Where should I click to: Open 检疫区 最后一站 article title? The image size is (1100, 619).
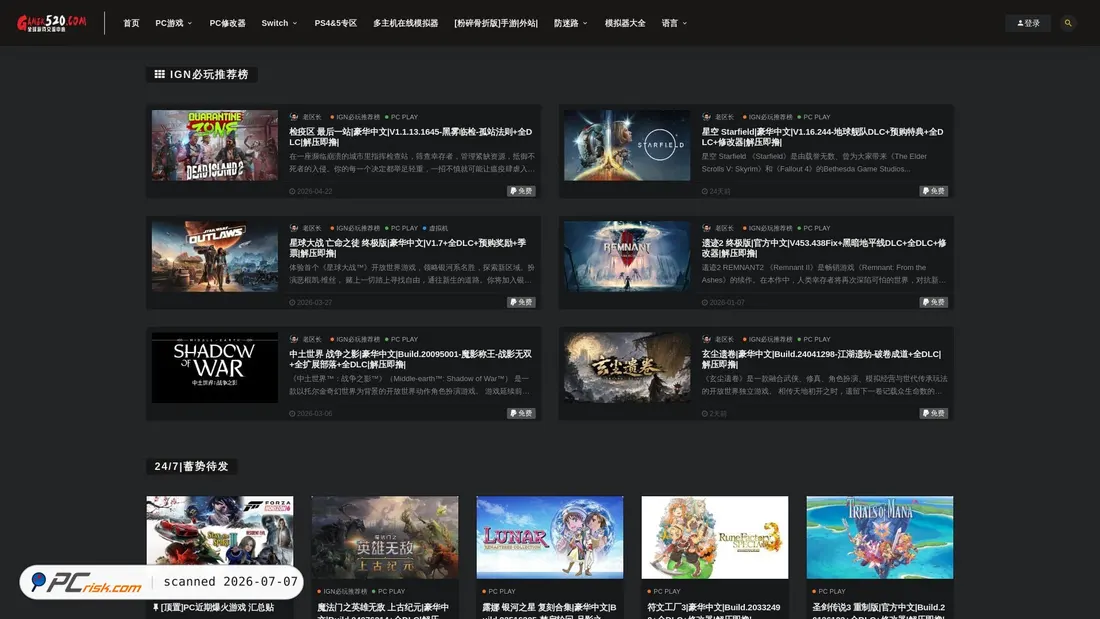pyautogui.click(x=410, y=137)
